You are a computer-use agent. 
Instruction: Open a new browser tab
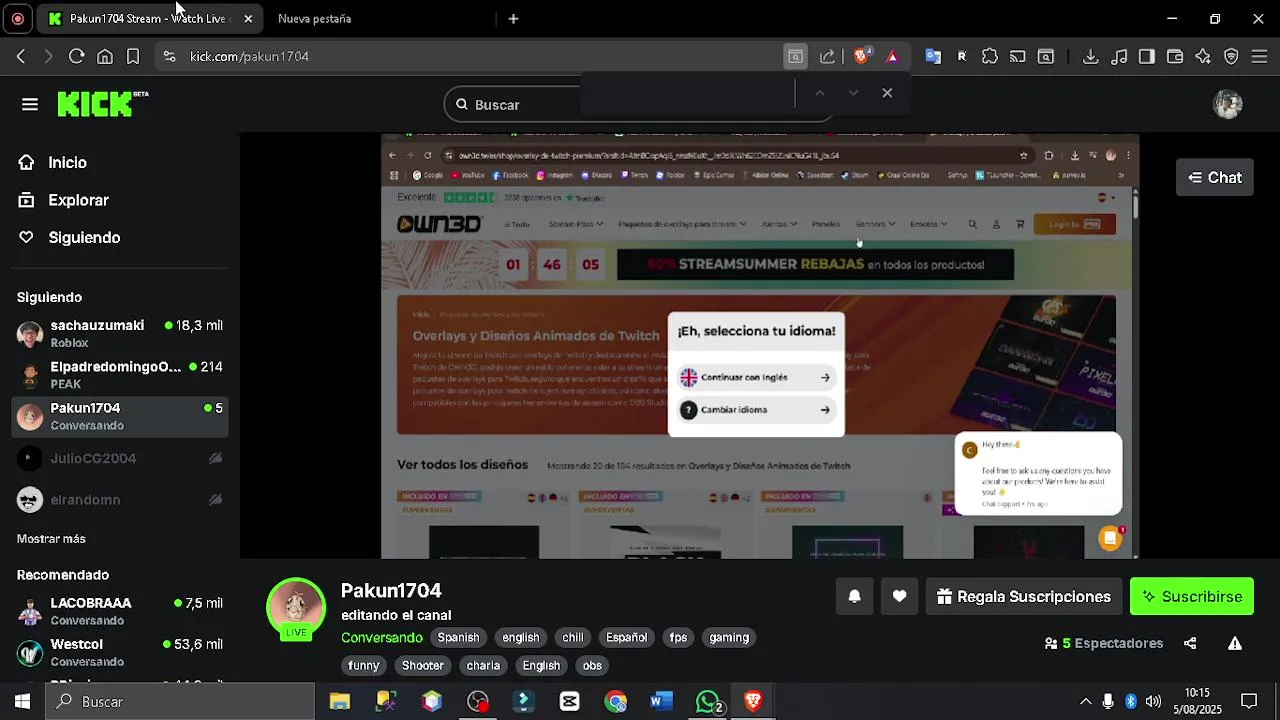click(513, 18)
